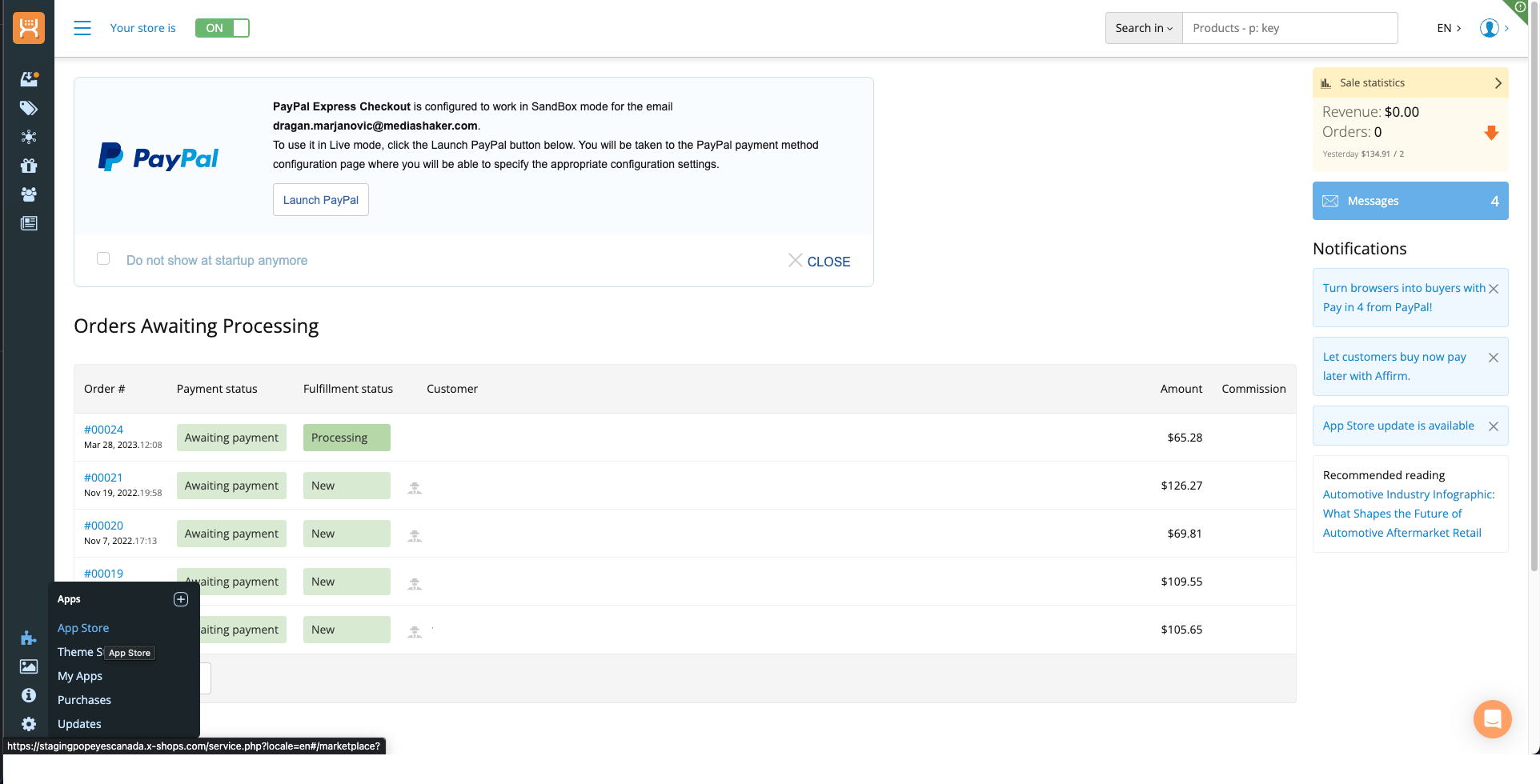
Task: Click customer icon for order #00020
Action: pyautogui.click(x=415, y=535)
